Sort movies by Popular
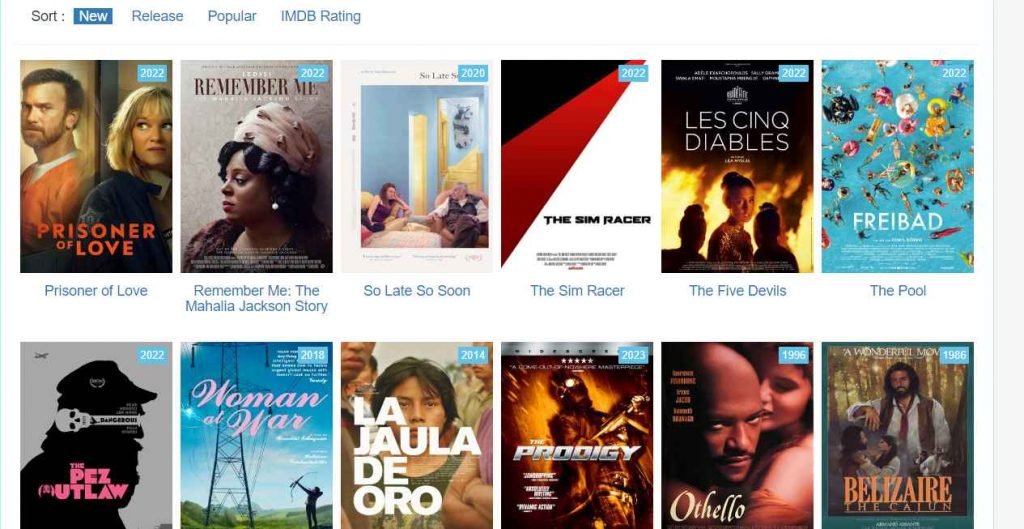This screenshot has width=1024, height=529. pos(232,16)
